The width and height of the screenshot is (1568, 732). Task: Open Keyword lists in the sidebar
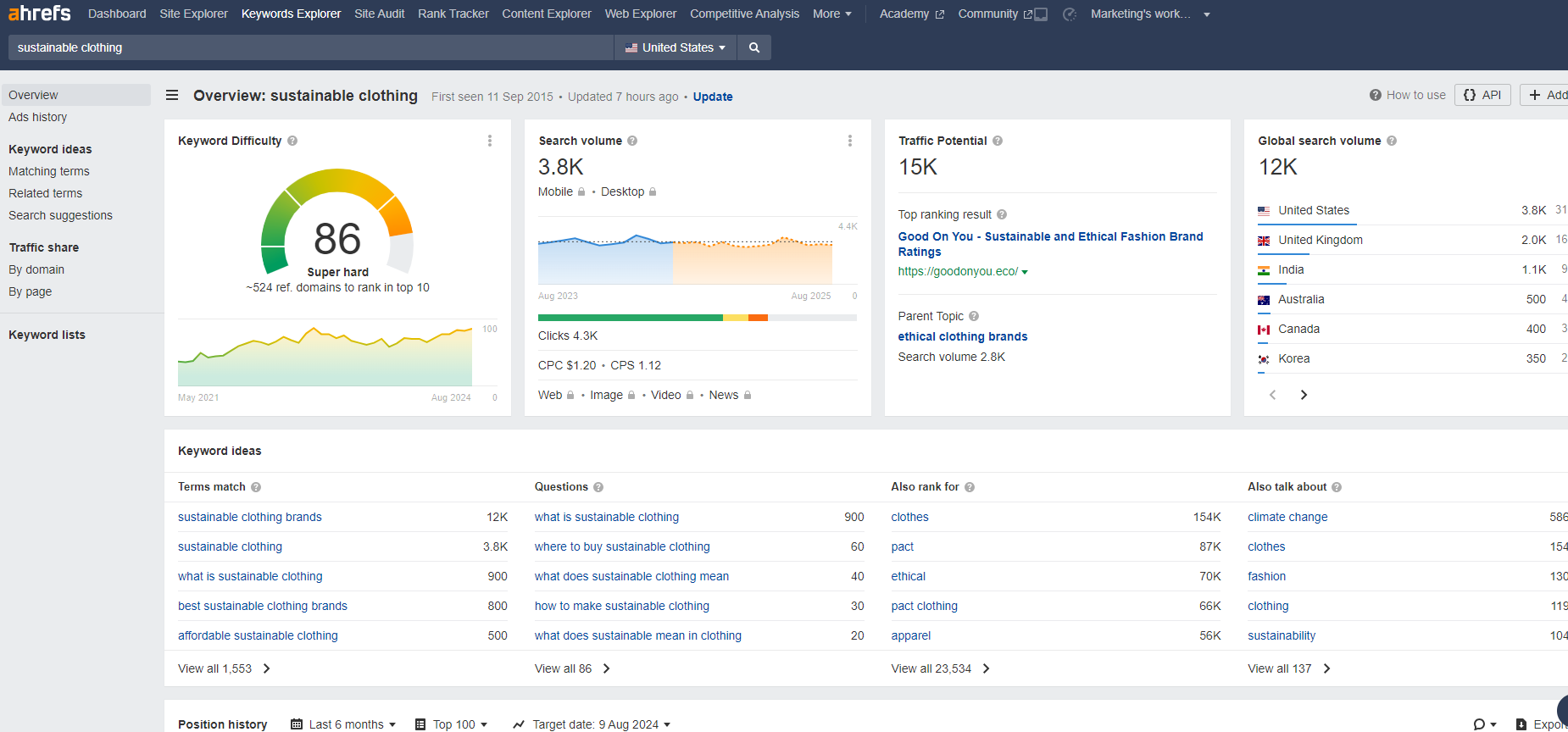tap(47, 335)
